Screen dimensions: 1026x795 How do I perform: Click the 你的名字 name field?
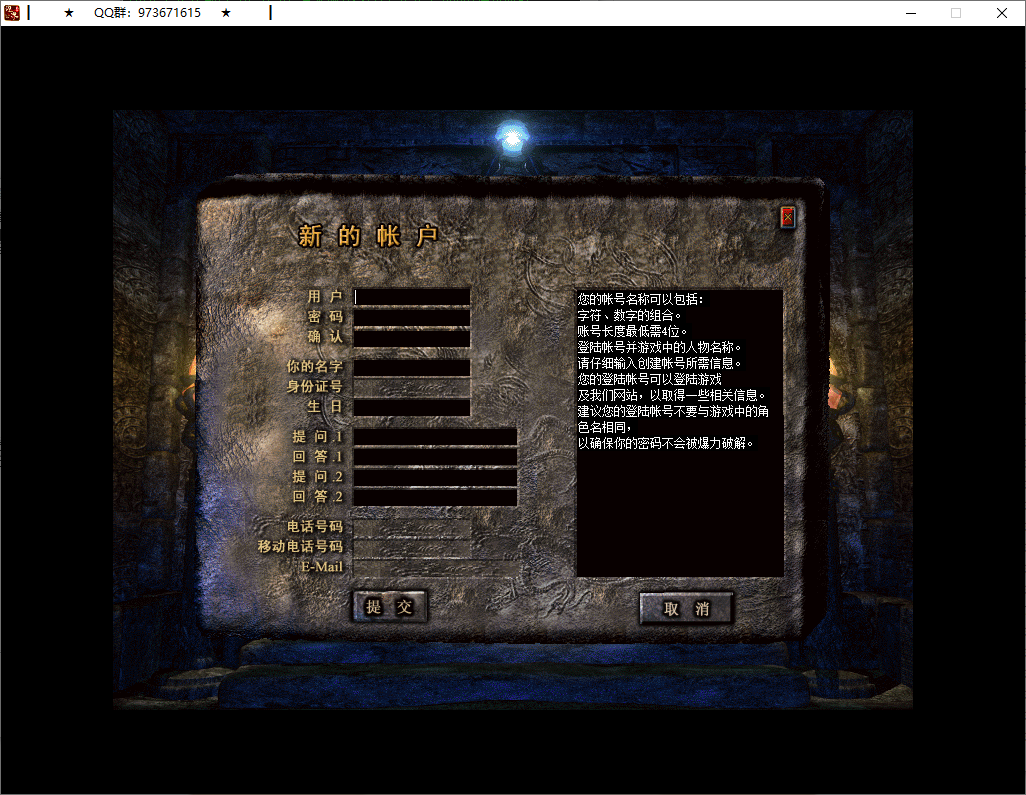pos(412,367)
